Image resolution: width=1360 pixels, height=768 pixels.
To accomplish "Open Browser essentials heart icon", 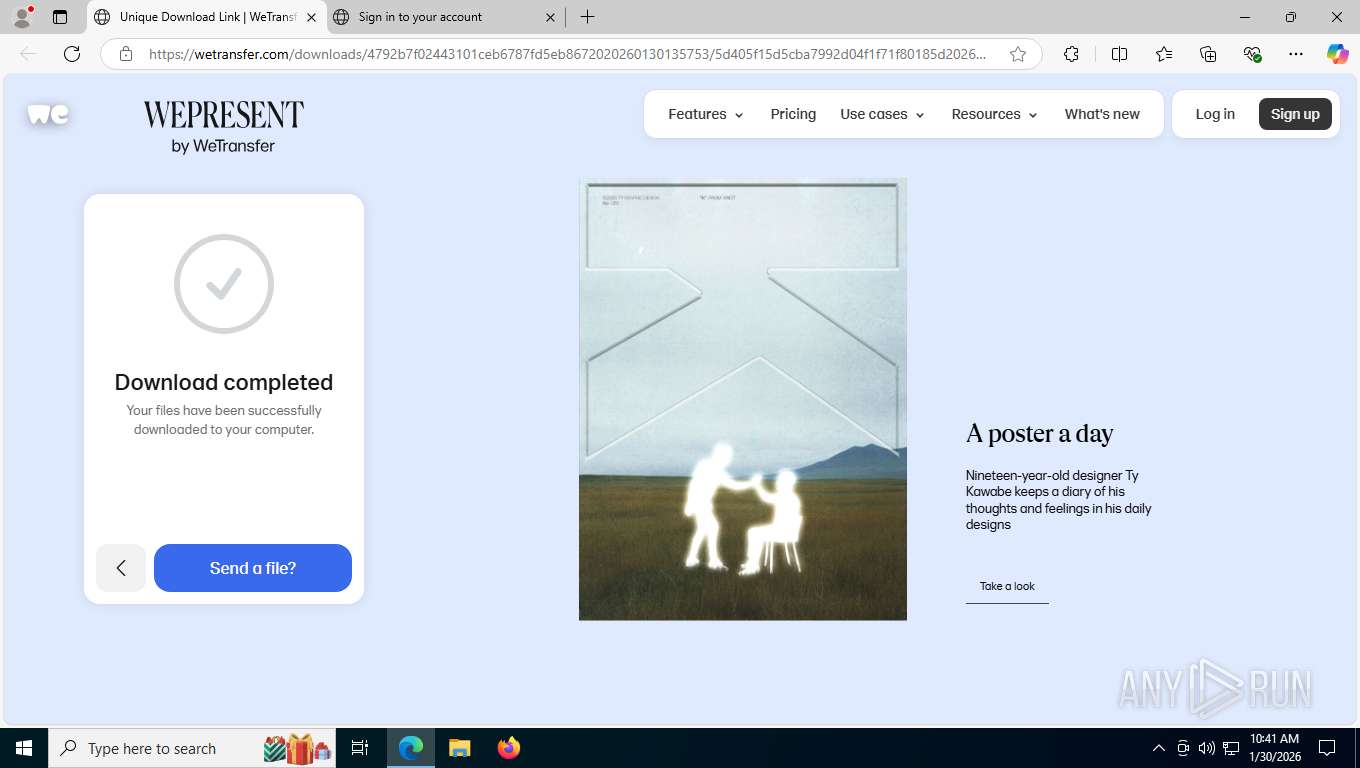I will coord(1252,54).
